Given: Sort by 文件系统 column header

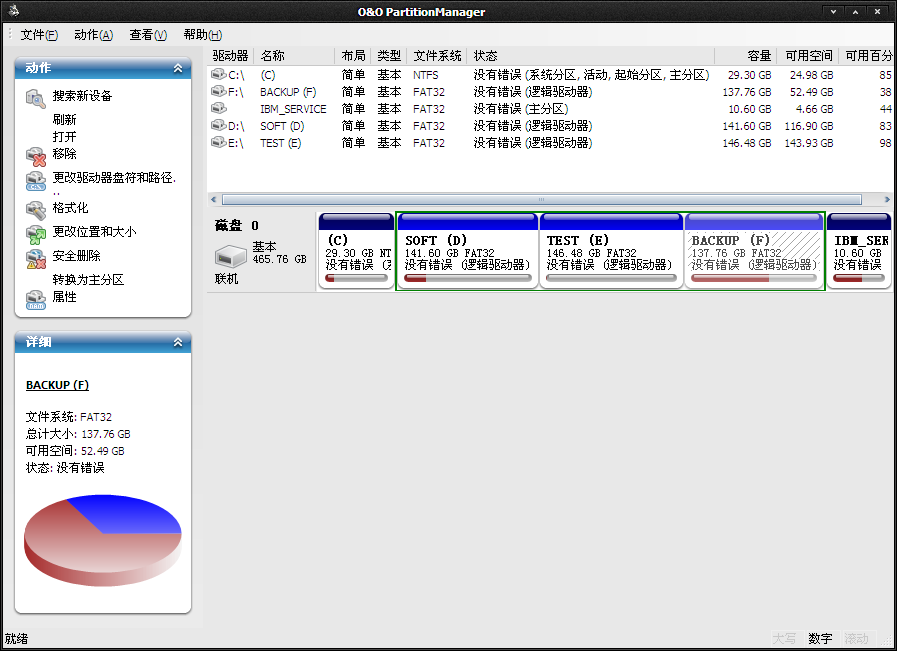Looking at the screenshot, I should (437, 55).
